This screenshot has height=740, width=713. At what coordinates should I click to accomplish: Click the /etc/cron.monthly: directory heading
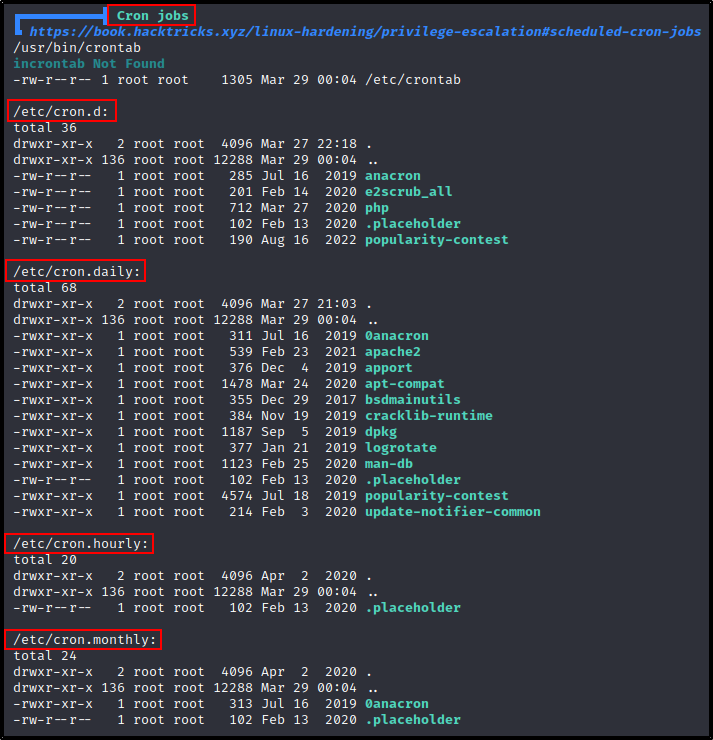click(84, 639)
